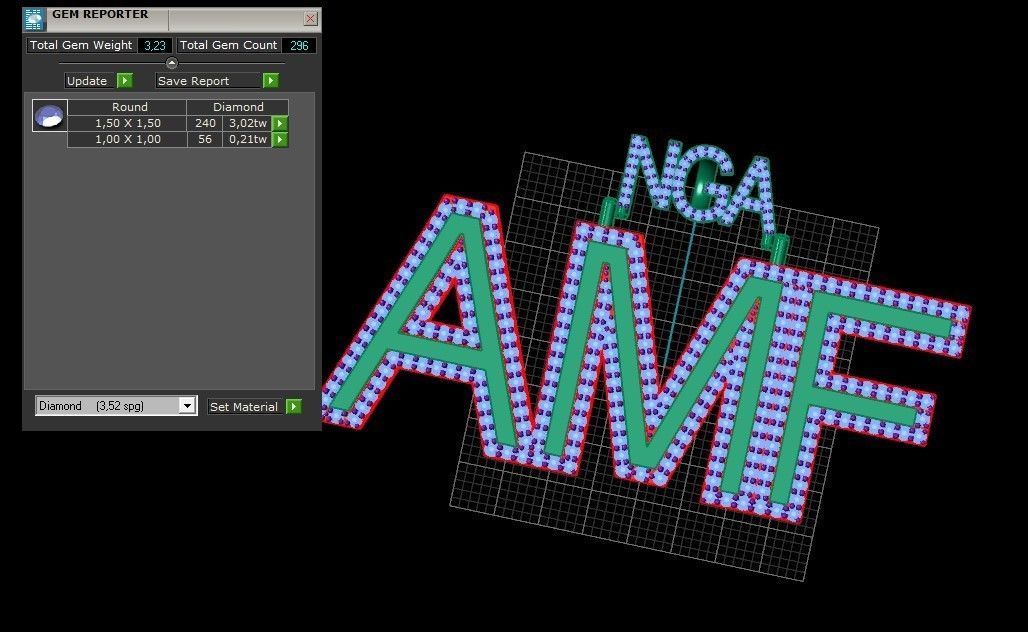
Task: Click the 56 gem count cell
Action: pyautogui.click(x=205, y=140)
